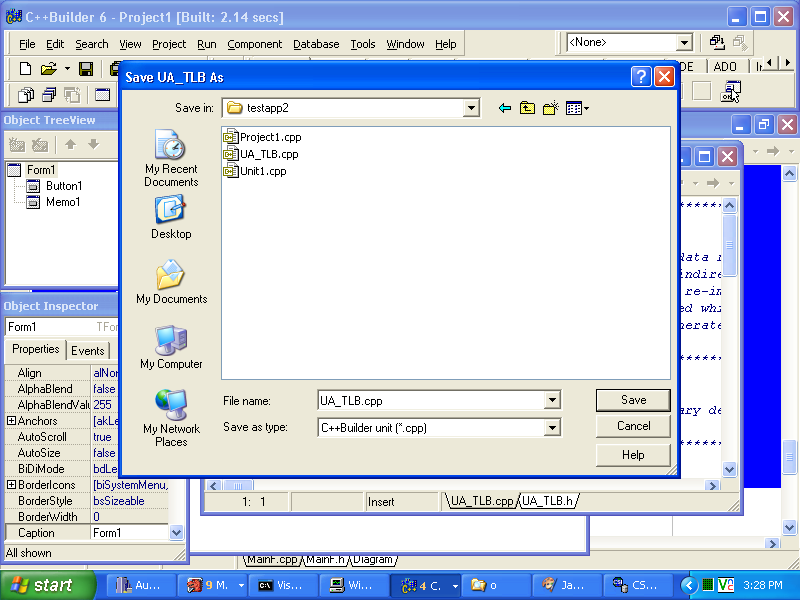Open the Project menu
Viewport: 800px width, 600px height.
(169, 44)
